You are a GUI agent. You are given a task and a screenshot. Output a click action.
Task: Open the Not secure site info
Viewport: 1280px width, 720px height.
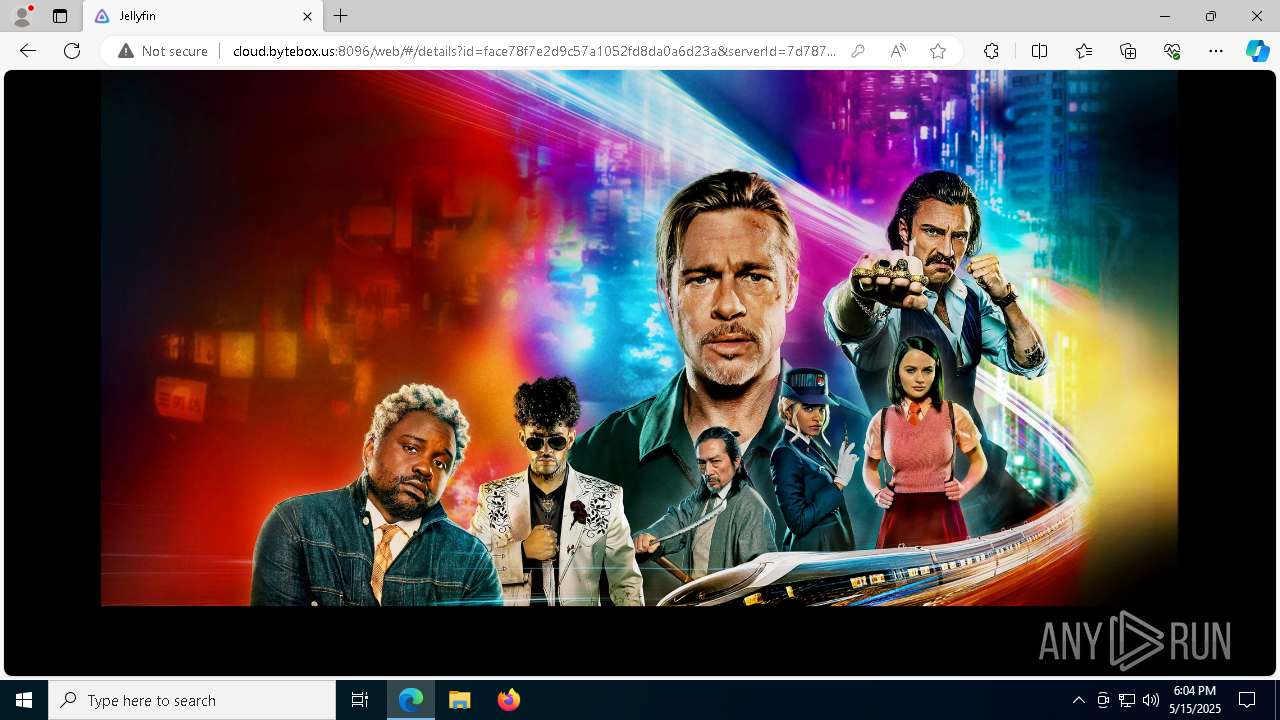163,51
